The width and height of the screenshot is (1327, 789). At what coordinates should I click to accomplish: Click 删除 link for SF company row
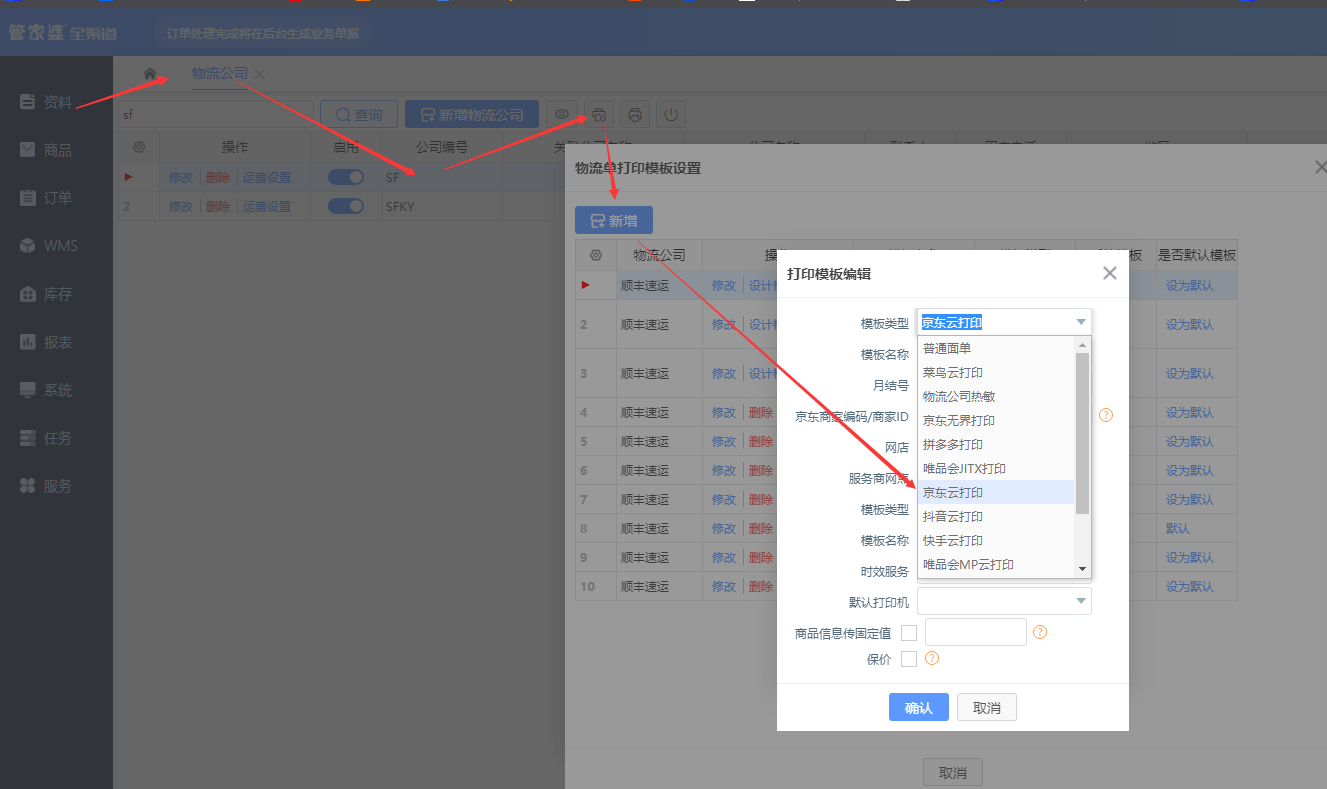pyautogui.click(x=217, y=177)
